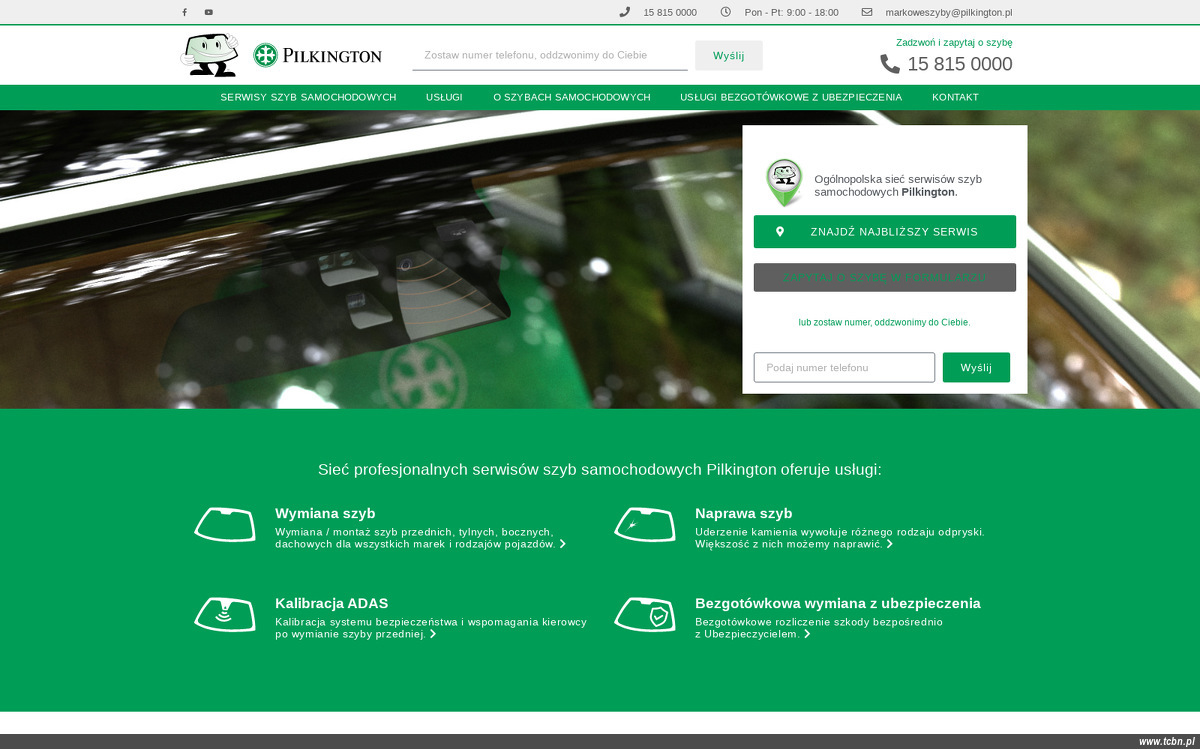Click chevron after Naprawa szyb description
The image size is (1200, 749).
pos(890,544)
